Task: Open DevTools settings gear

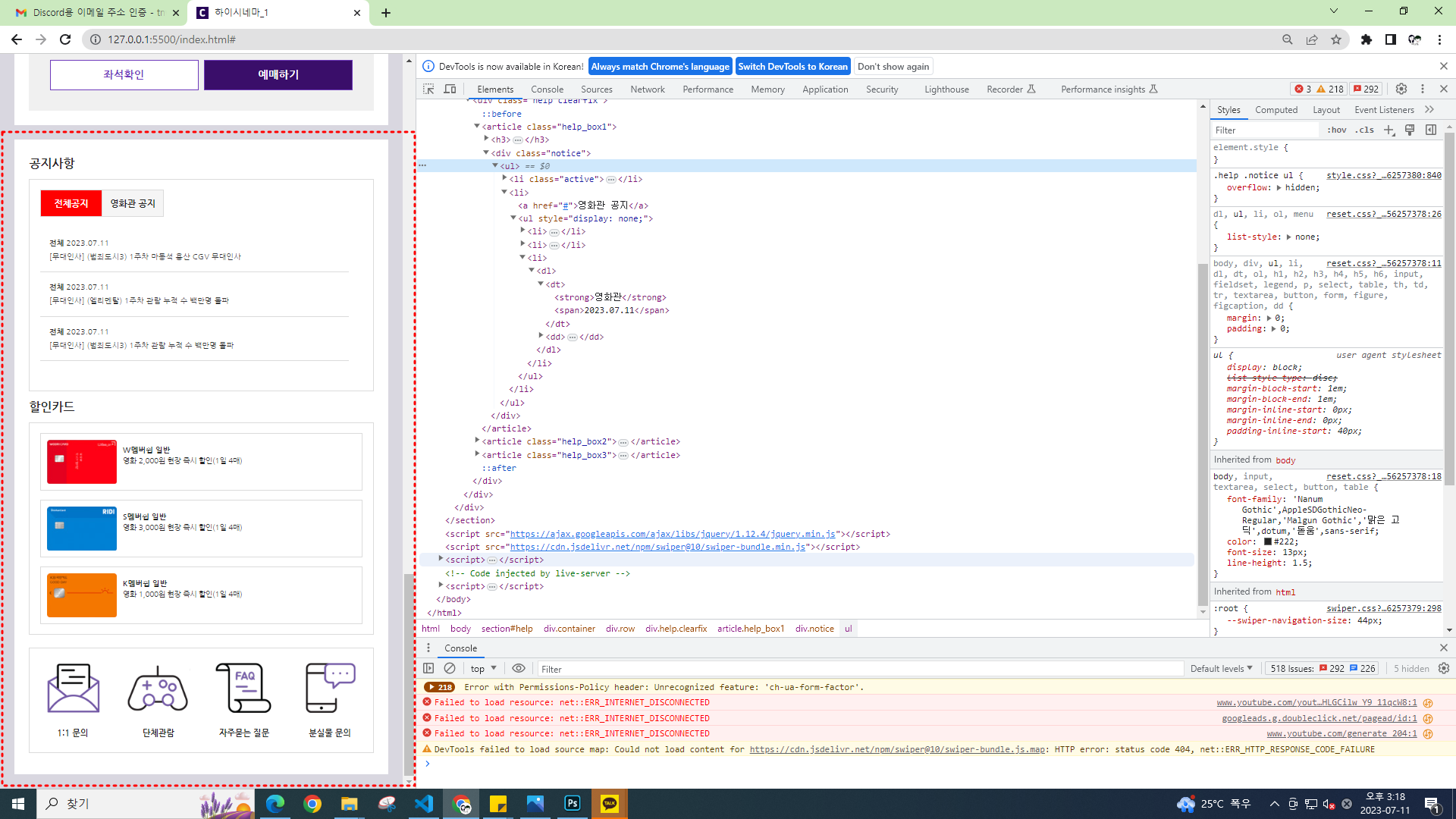Action: [1401, 89]
